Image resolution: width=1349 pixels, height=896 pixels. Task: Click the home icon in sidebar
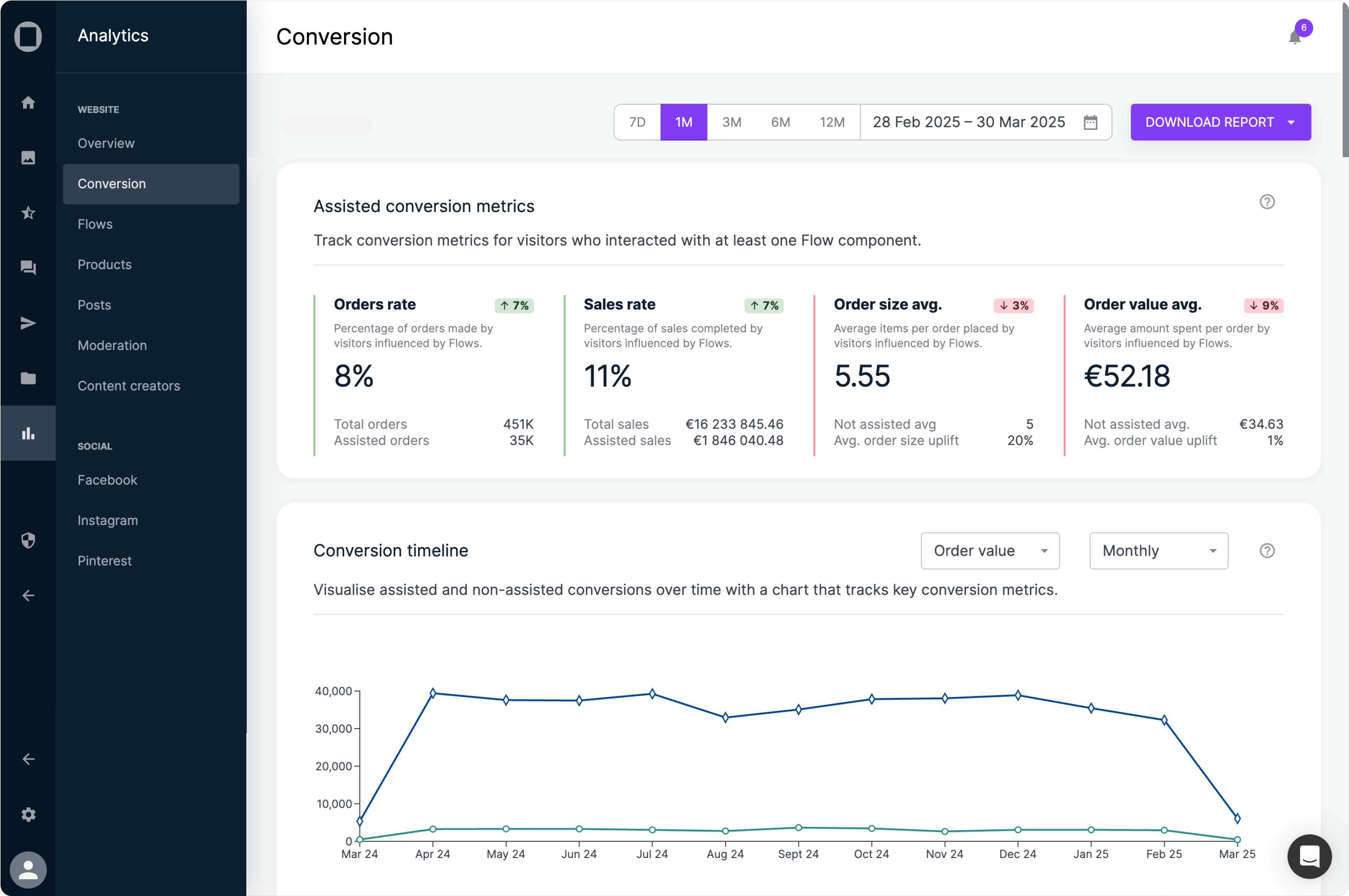click(x=28, y=103)
